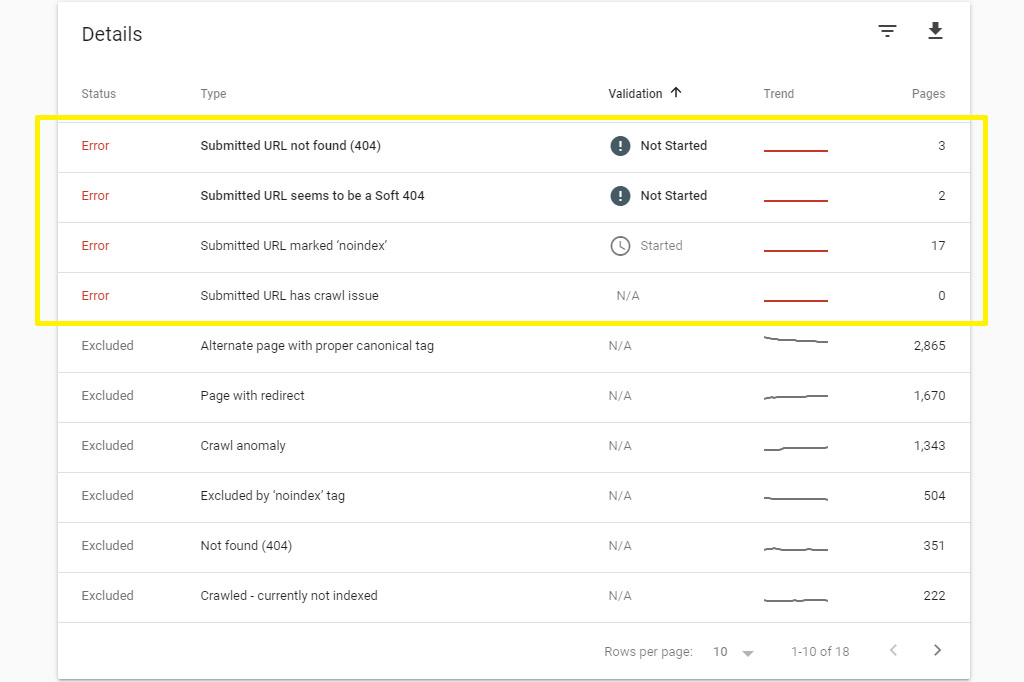This screenshot has height=682, width=1024.
Task: Open 'Crawled - currently not indexed' row
Action: 514,596
